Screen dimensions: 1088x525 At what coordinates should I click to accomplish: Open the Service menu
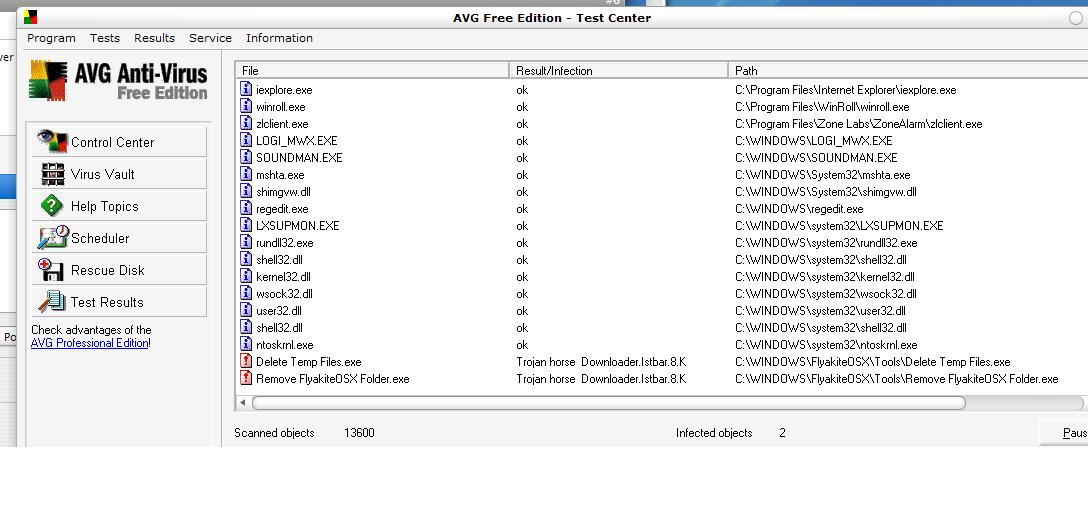210,38
